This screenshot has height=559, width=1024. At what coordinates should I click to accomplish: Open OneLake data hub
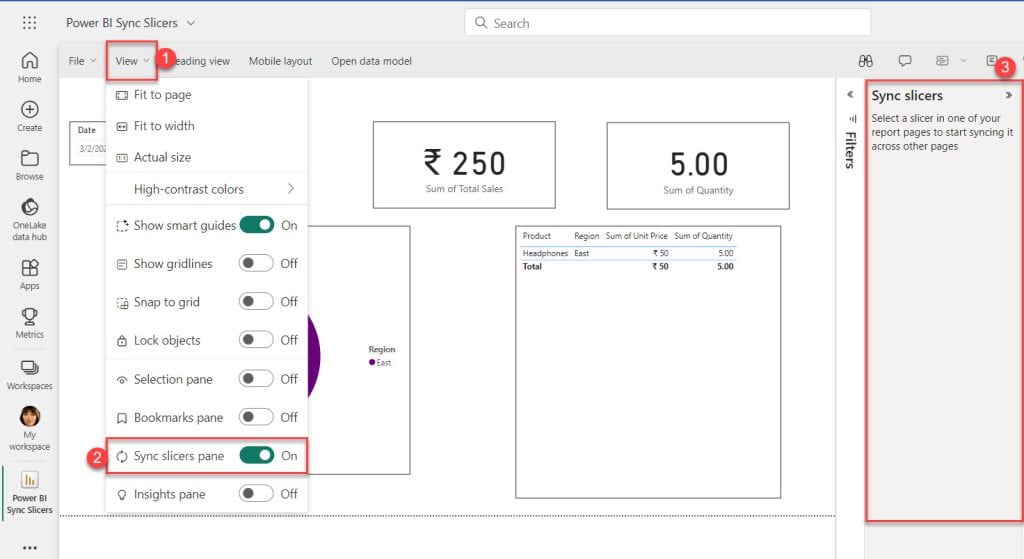point(29,220)
